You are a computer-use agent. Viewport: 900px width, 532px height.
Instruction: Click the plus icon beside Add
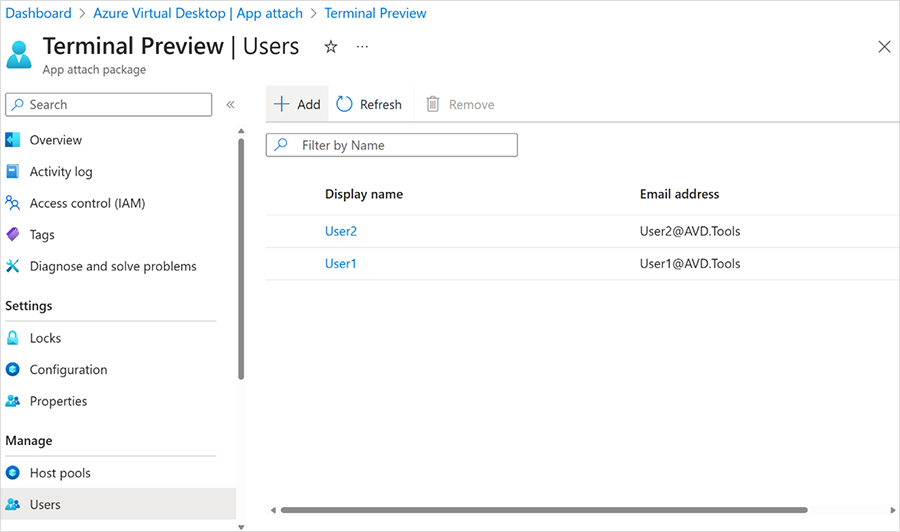281,104
